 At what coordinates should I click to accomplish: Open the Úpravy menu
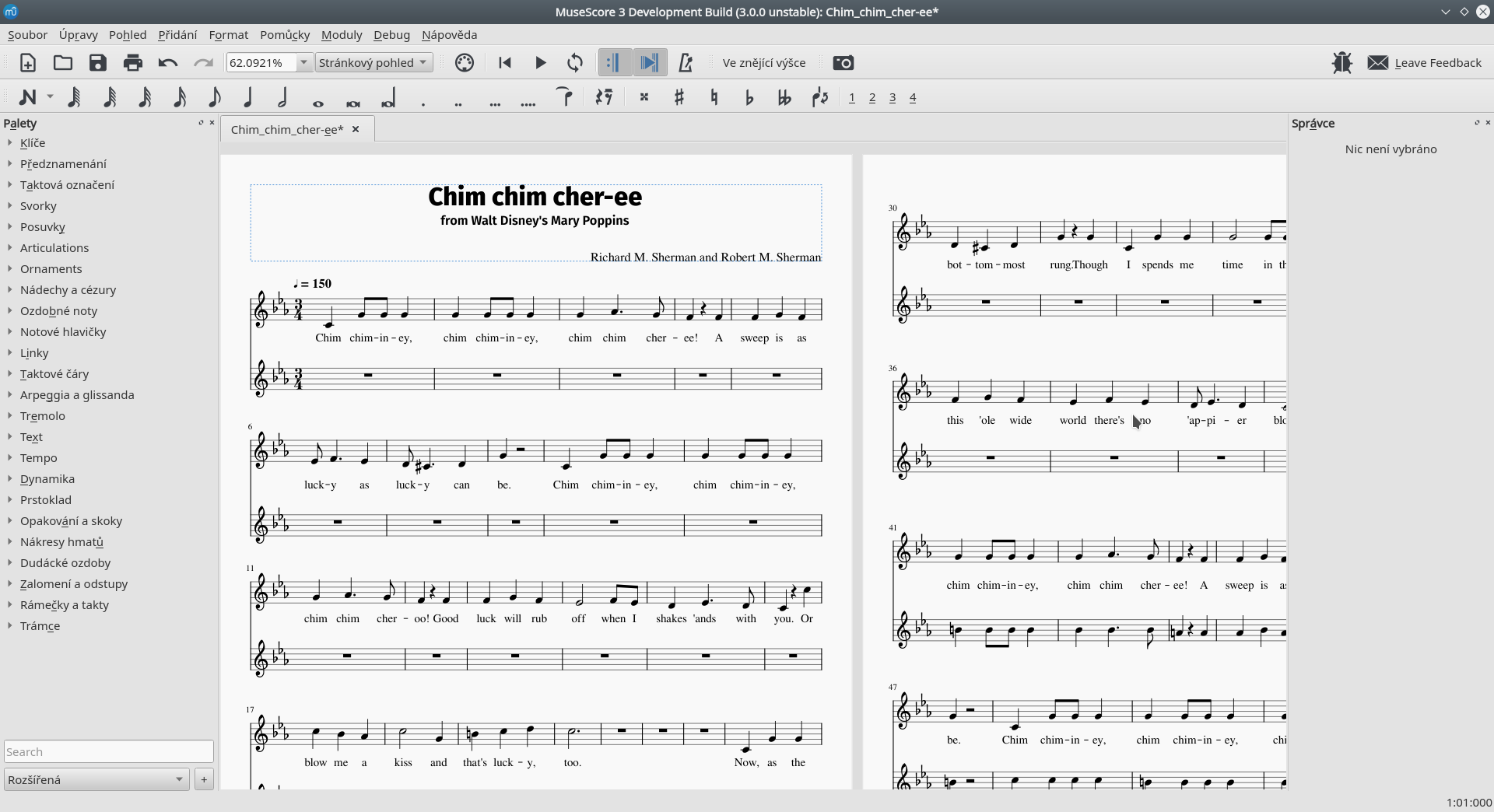click(79, 35)
